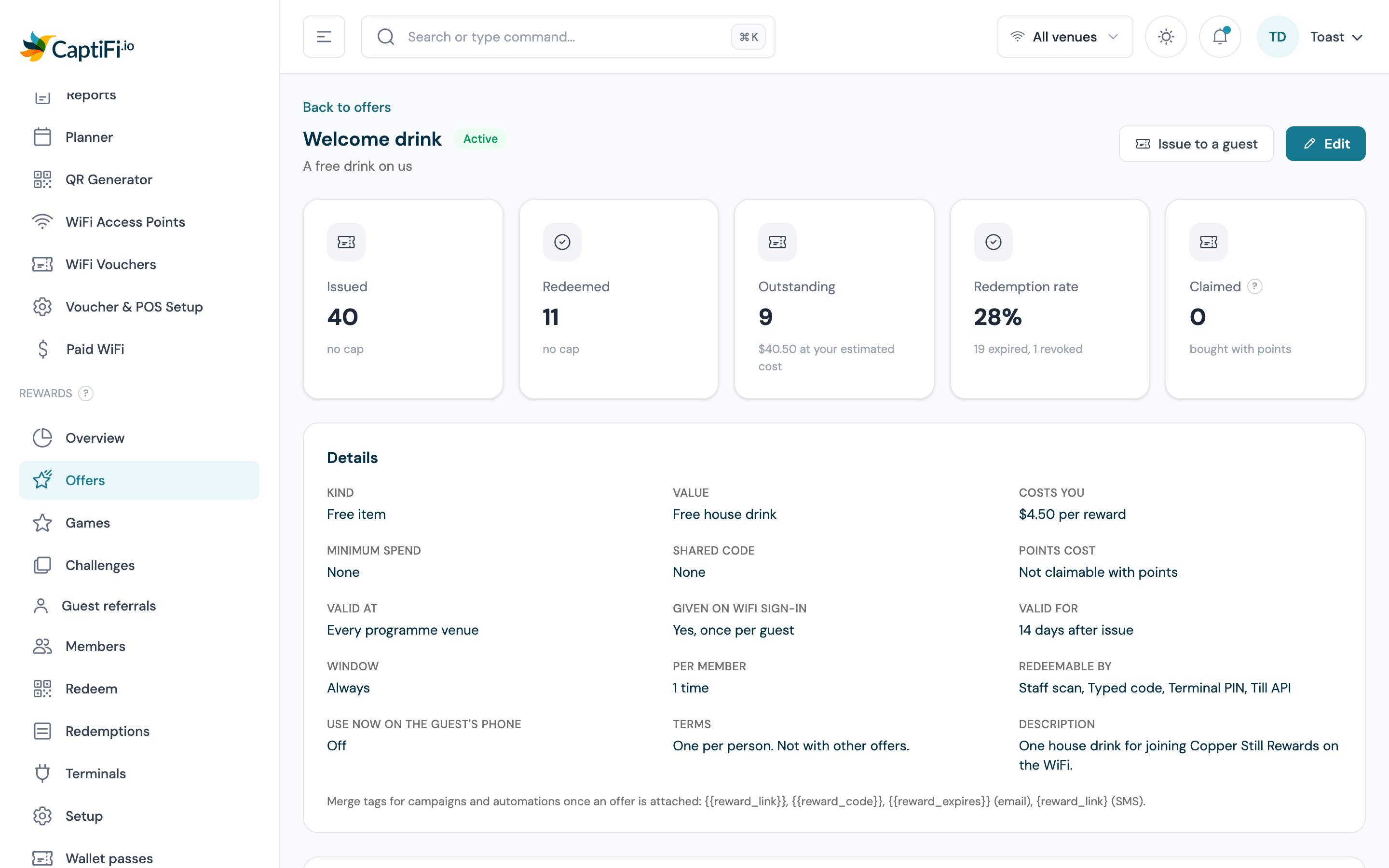
Task: Open Challenges section
Action: (x=139, y=566)
